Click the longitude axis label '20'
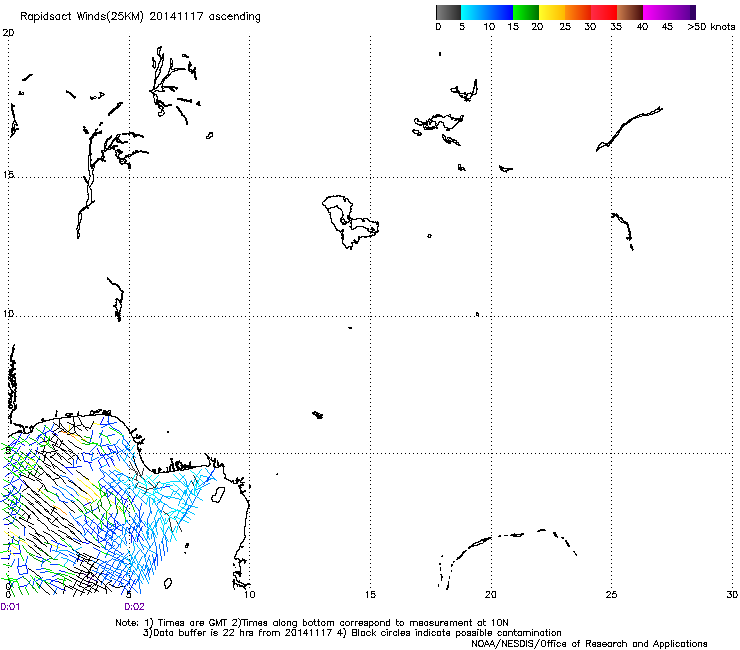The height and width of the screenshot is (650, 740). (490, 594)
